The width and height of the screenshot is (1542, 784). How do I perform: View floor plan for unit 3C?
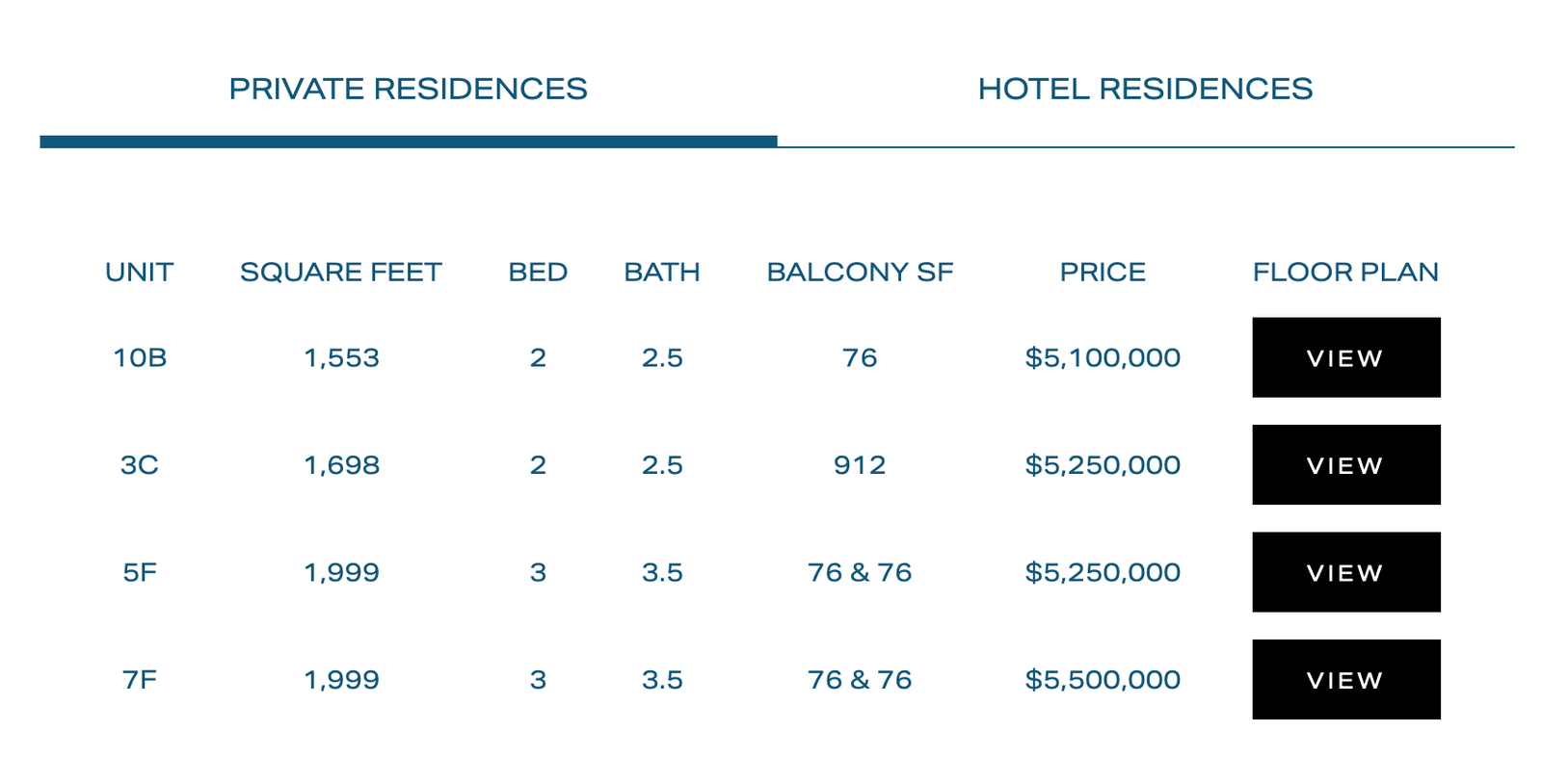click(x=1346, y=464)
